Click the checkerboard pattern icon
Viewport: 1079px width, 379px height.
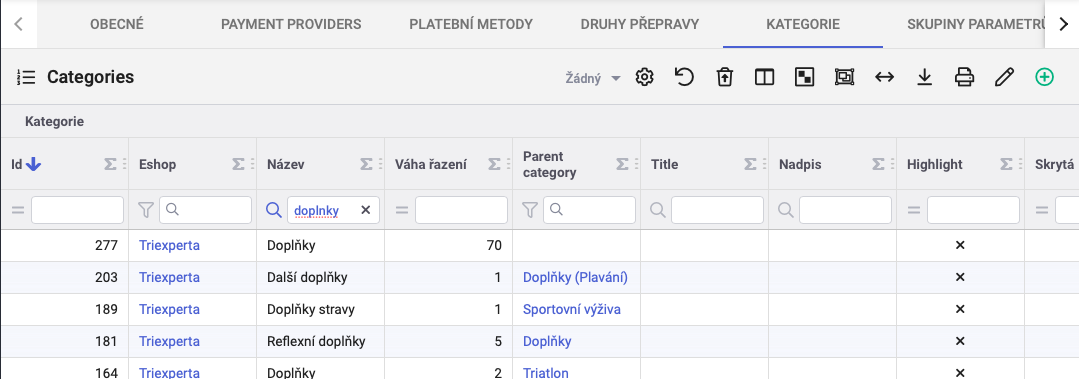[x=804, y=77]
